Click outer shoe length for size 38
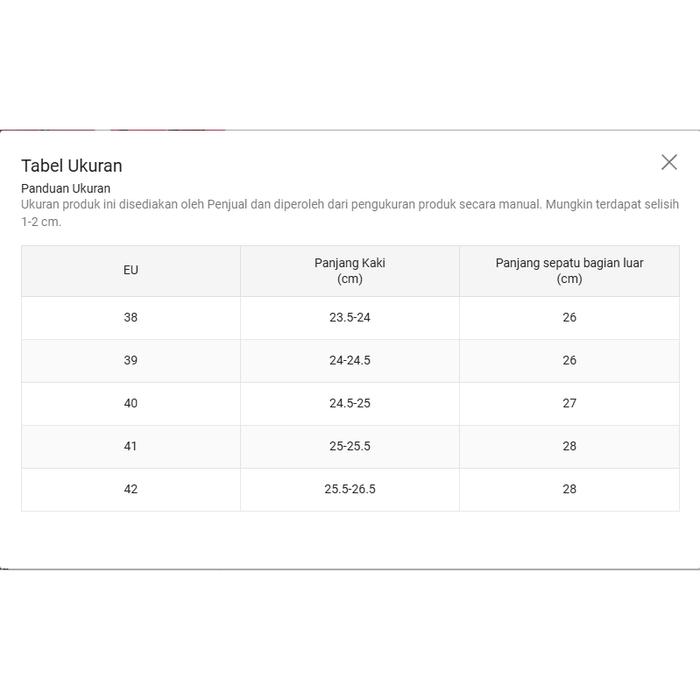This screenshot has width=700, height=700. point(569,317)
